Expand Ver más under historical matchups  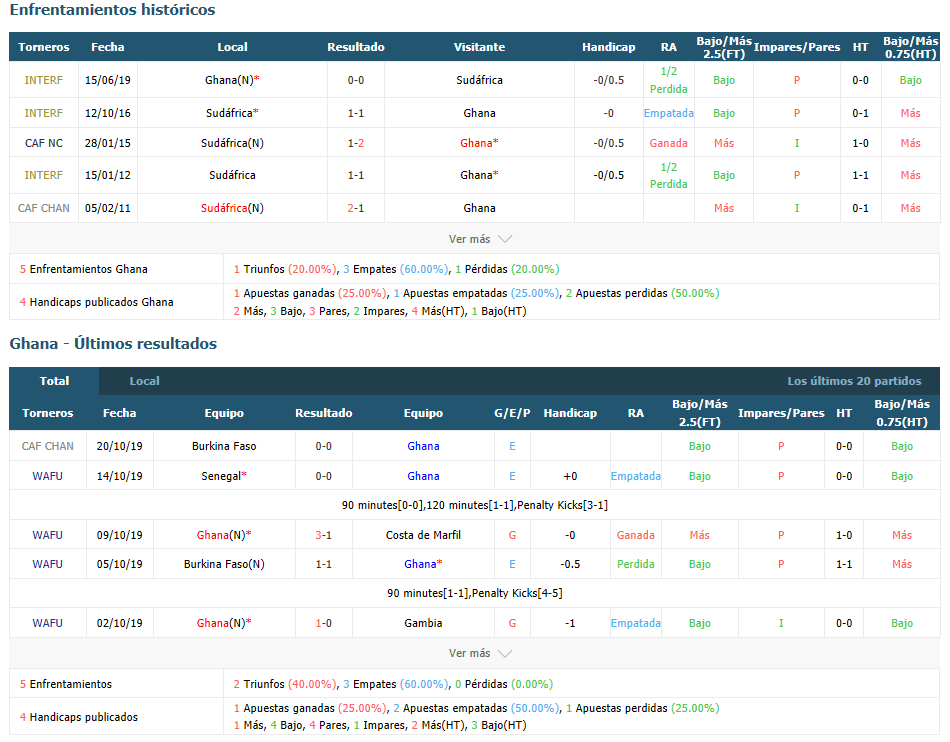click(480, 239)
